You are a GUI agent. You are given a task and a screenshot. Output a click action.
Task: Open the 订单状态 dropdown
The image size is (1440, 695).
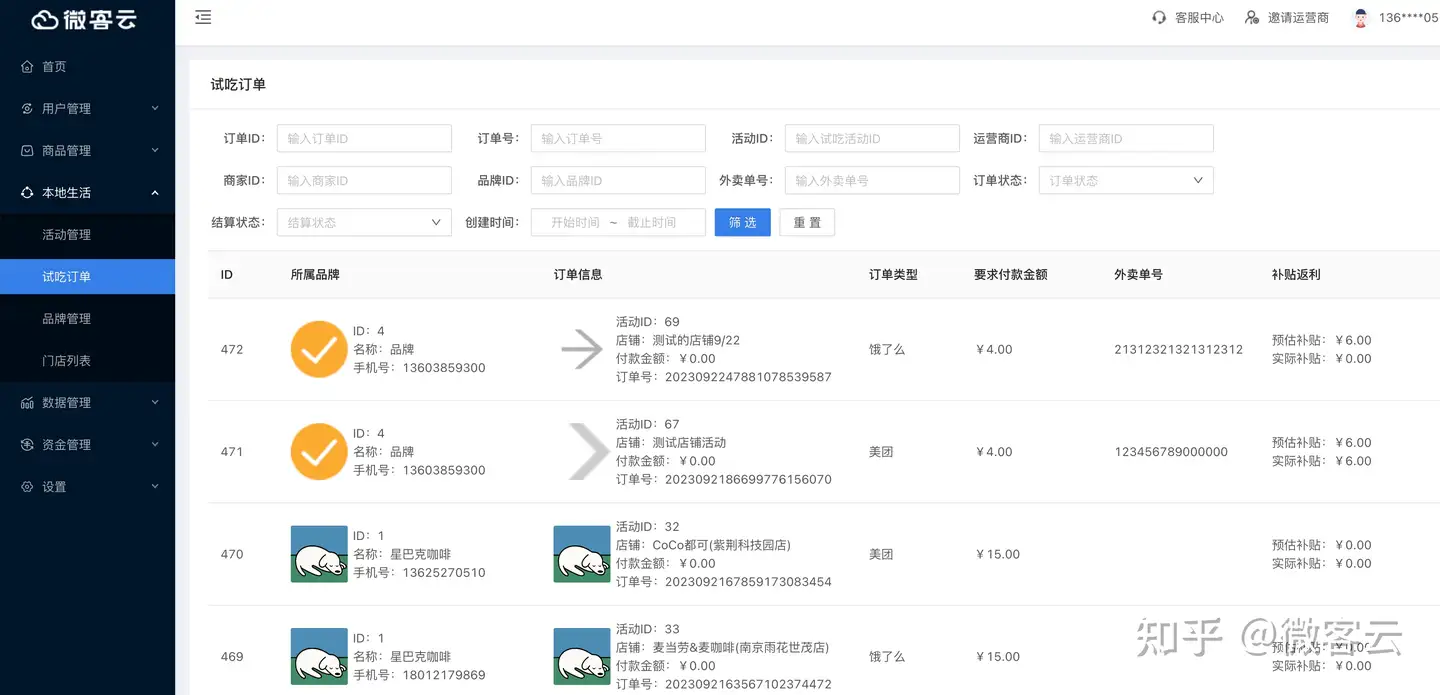coord(1126,180)
